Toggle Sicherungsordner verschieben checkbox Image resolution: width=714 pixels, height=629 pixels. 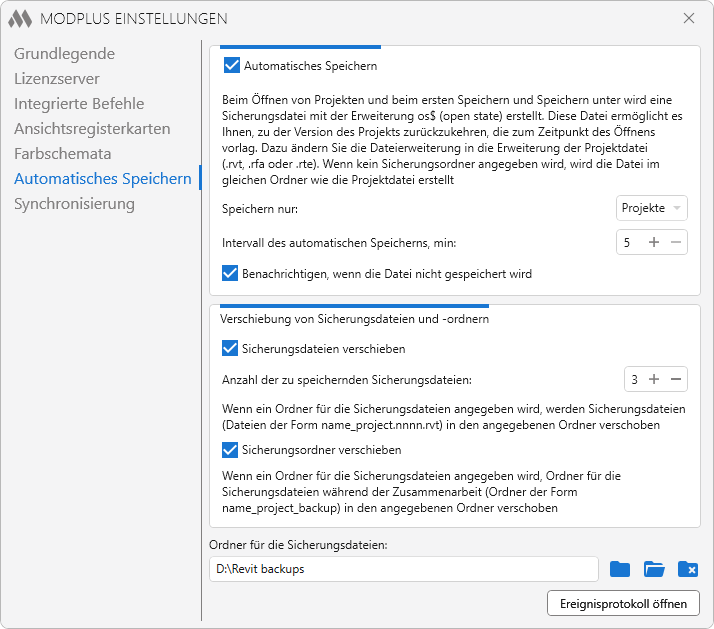230,450
